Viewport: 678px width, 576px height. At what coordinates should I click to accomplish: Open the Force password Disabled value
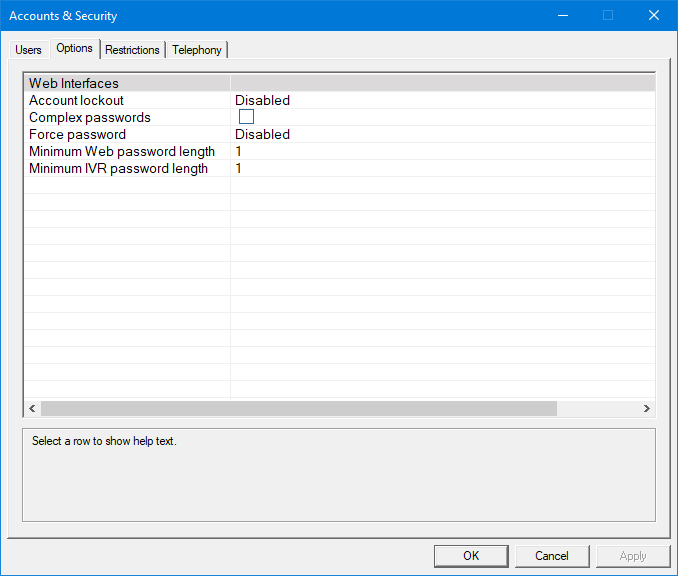(x=263, y=135)
